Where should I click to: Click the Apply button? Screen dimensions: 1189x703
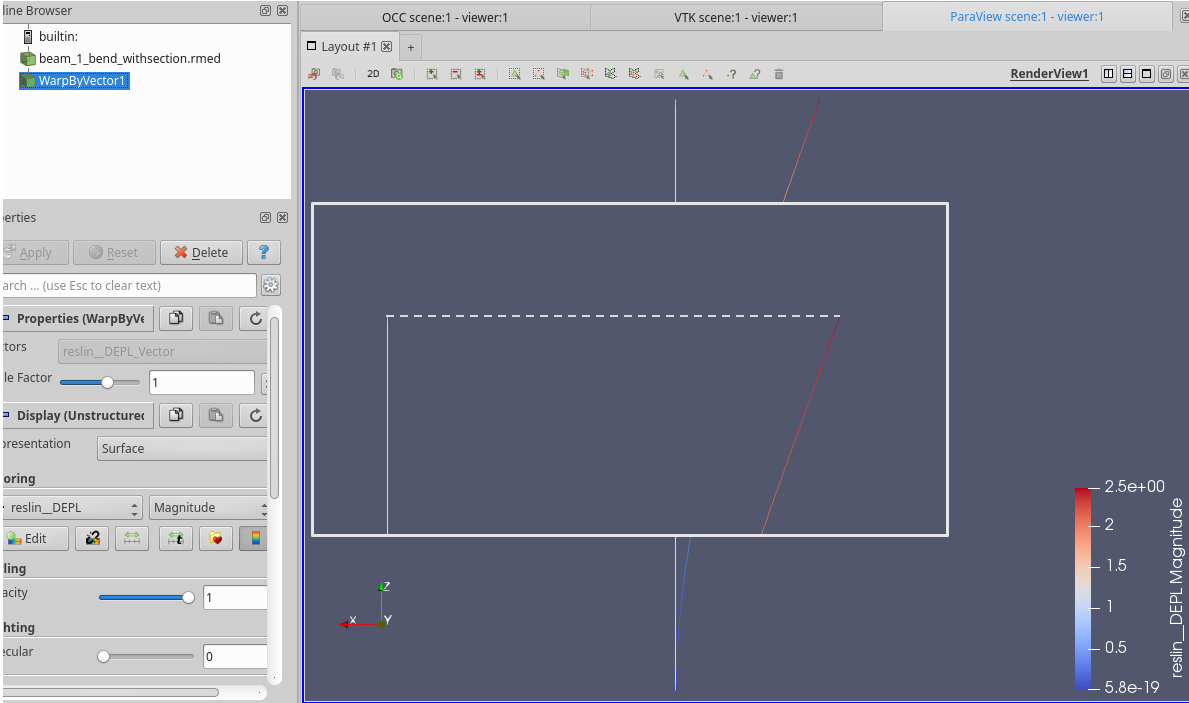(35, 253)
